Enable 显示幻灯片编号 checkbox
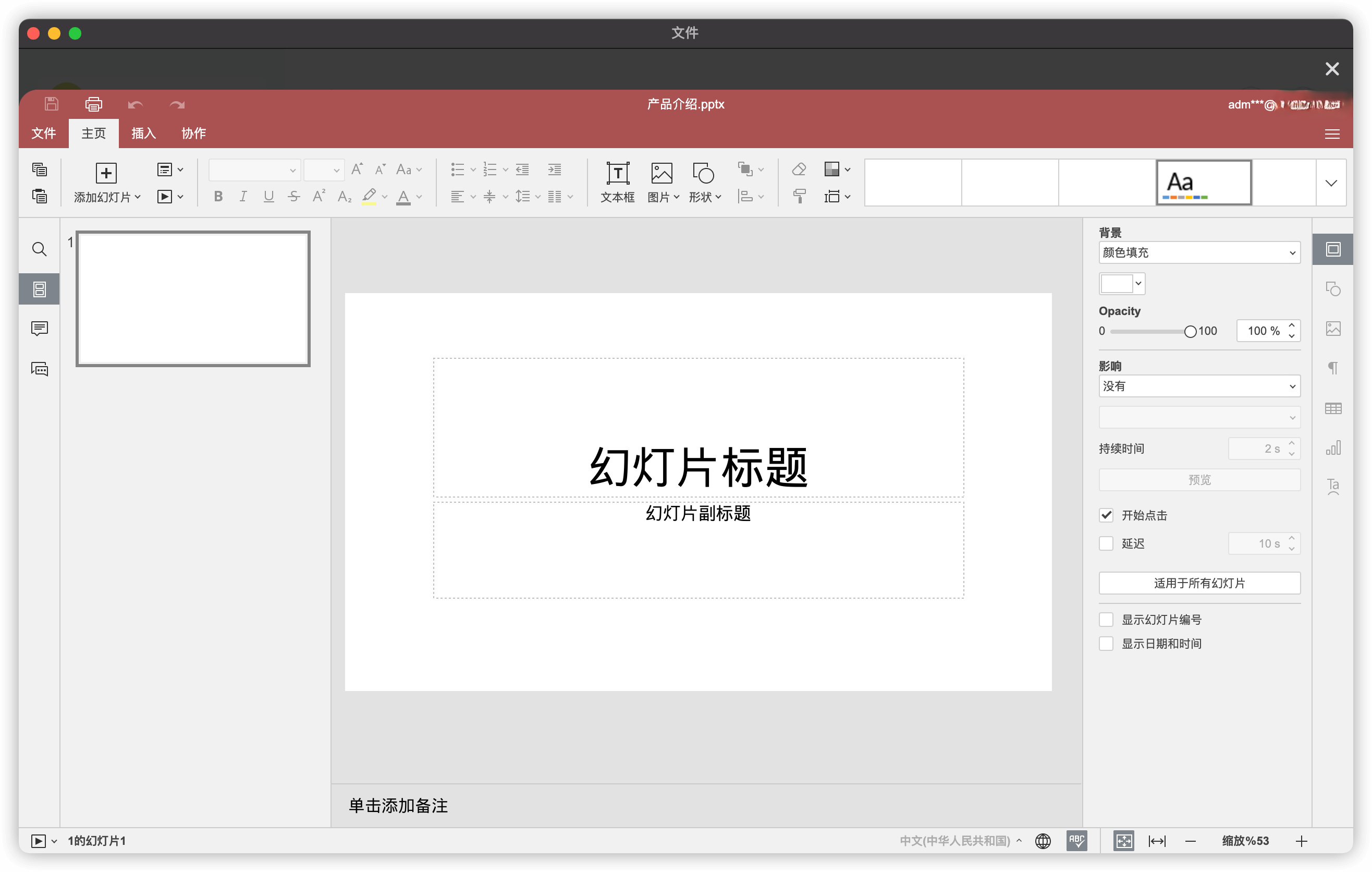This screenshot has height=872, width=1372. tap(1106, 620)
